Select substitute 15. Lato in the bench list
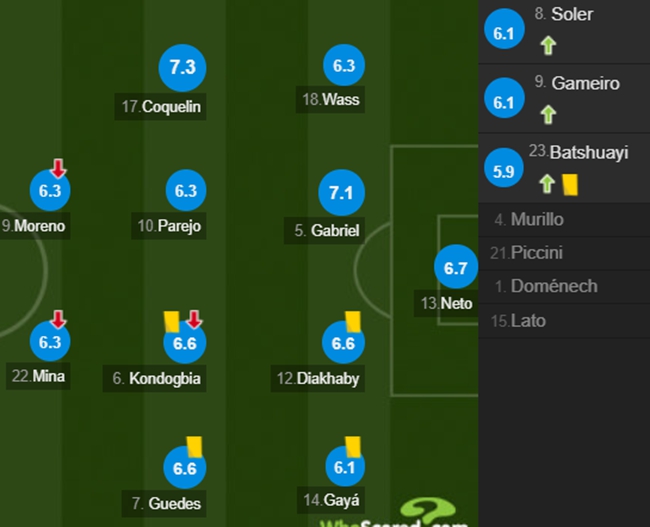The width and height of the screenshot is (650, 527). pos(564,321)
